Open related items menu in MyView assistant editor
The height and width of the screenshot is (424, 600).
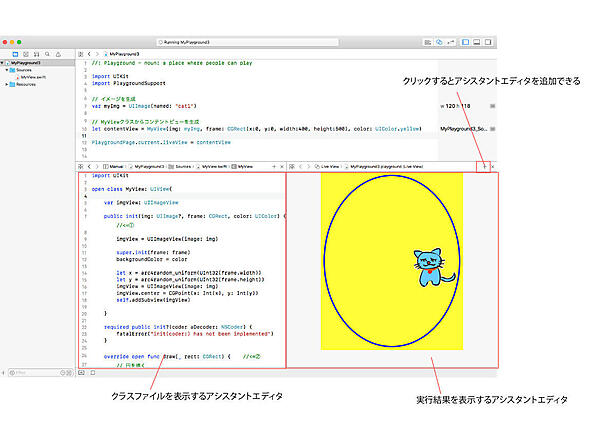point(81,166)
